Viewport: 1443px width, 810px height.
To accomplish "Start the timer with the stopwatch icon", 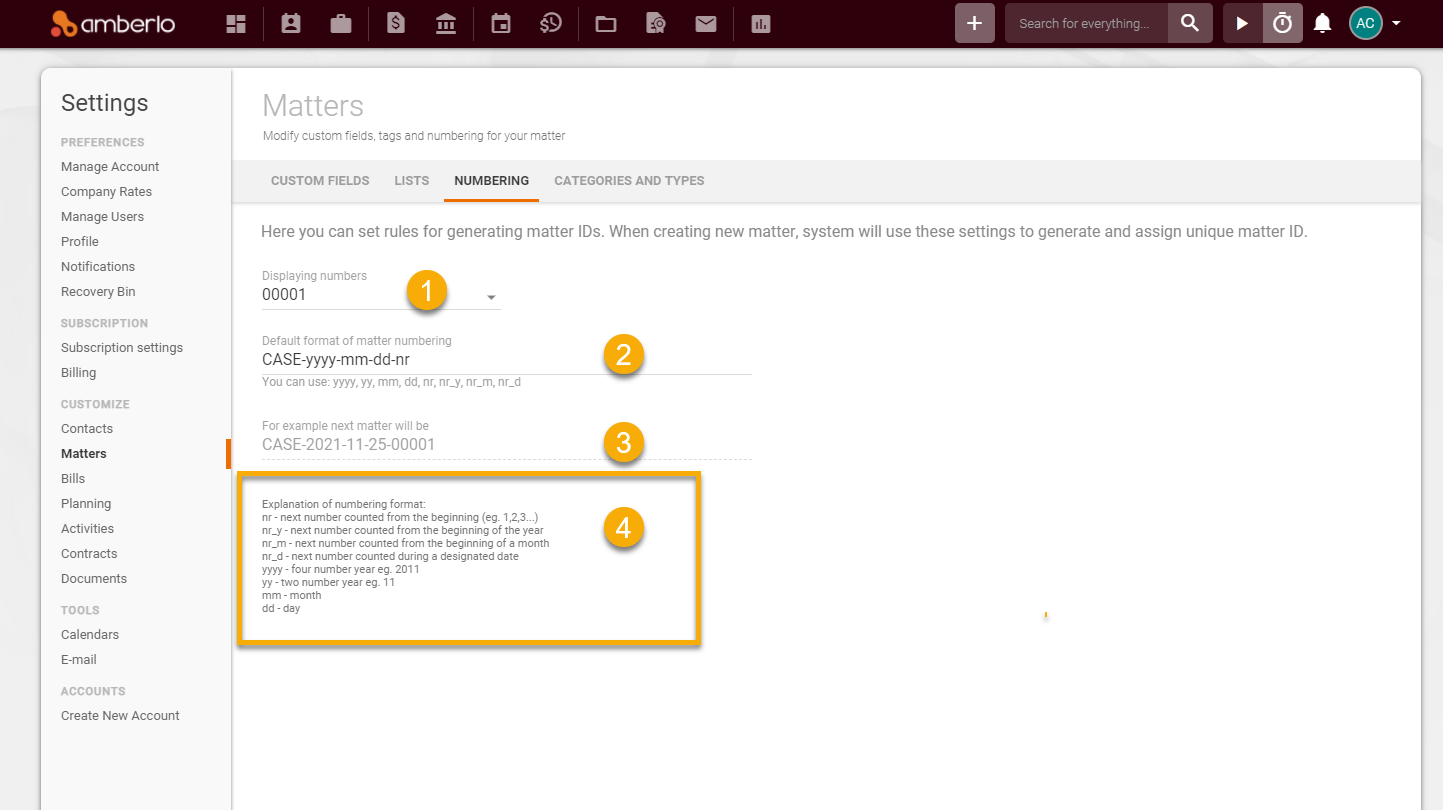I will coord(1282,22).
